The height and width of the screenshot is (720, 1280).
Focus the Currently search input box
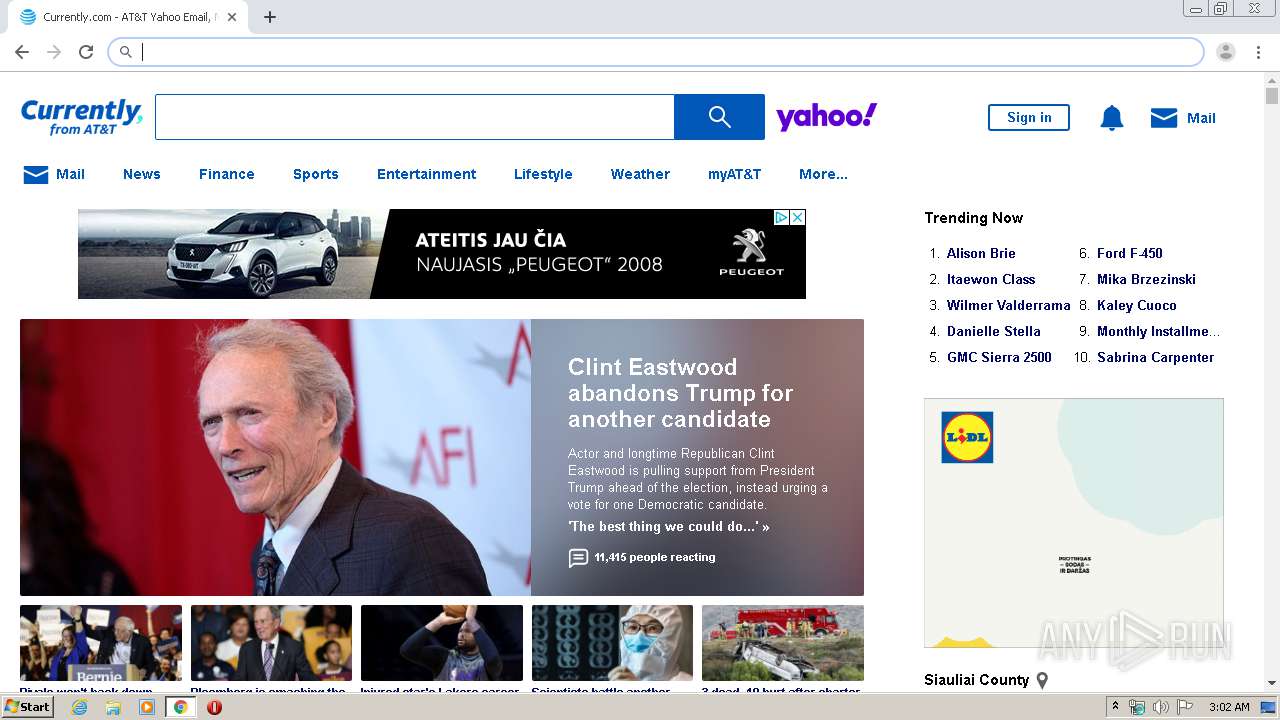tap(415, 117)
